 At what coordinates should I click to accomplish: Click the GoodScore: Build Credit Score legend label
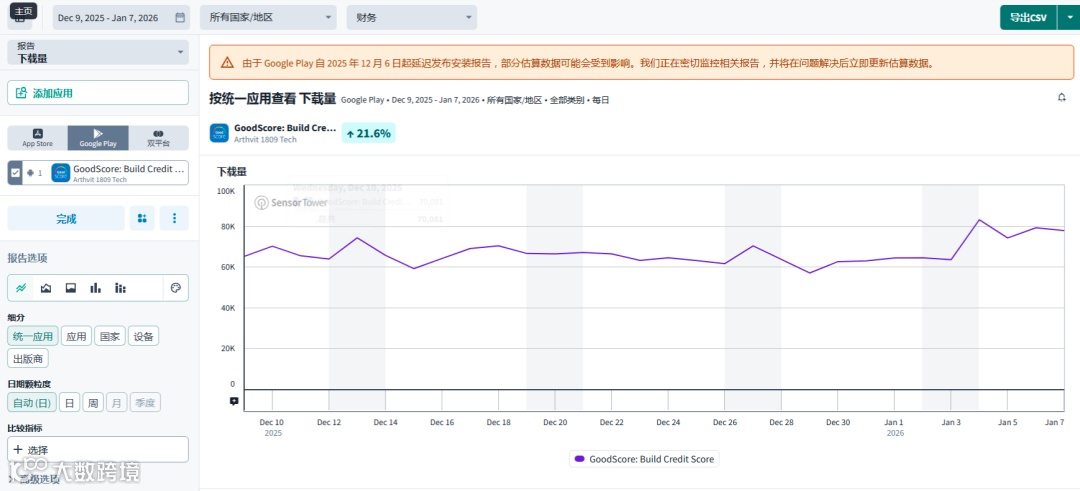coord(651,459)
